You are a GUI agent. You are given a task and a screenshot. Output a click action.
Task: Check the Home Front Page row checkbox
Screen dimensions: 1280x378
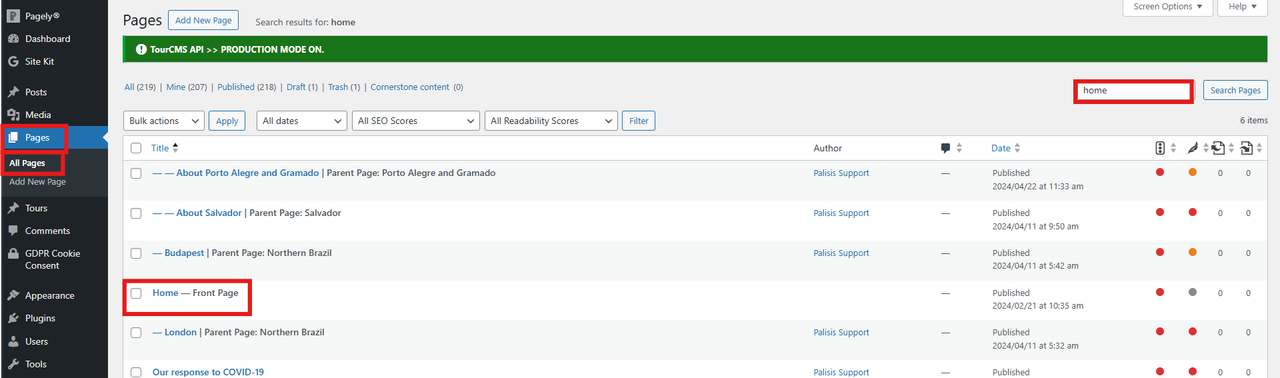click(x=136, y=293)
